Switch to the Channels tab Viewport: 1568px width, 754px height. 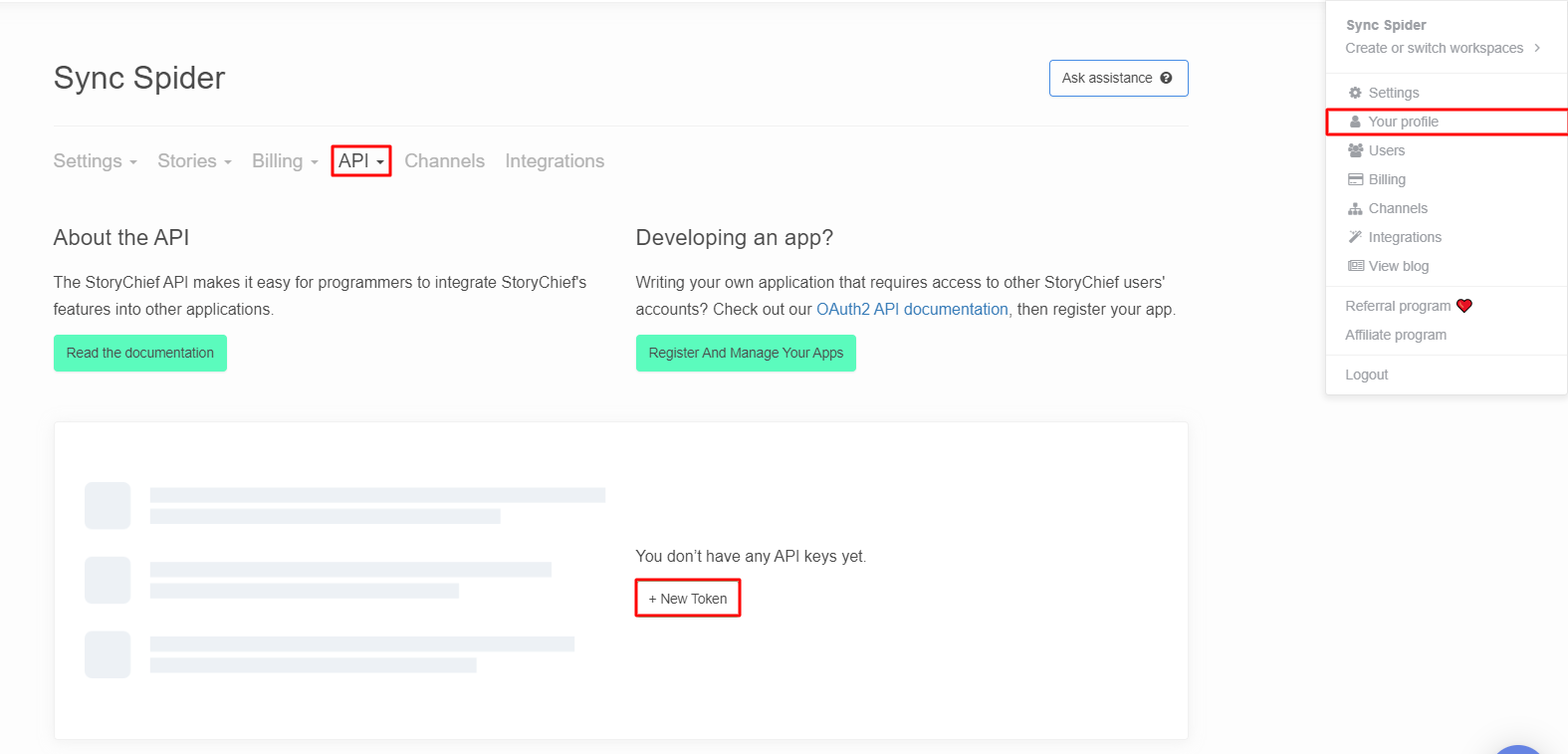(444, 161)
